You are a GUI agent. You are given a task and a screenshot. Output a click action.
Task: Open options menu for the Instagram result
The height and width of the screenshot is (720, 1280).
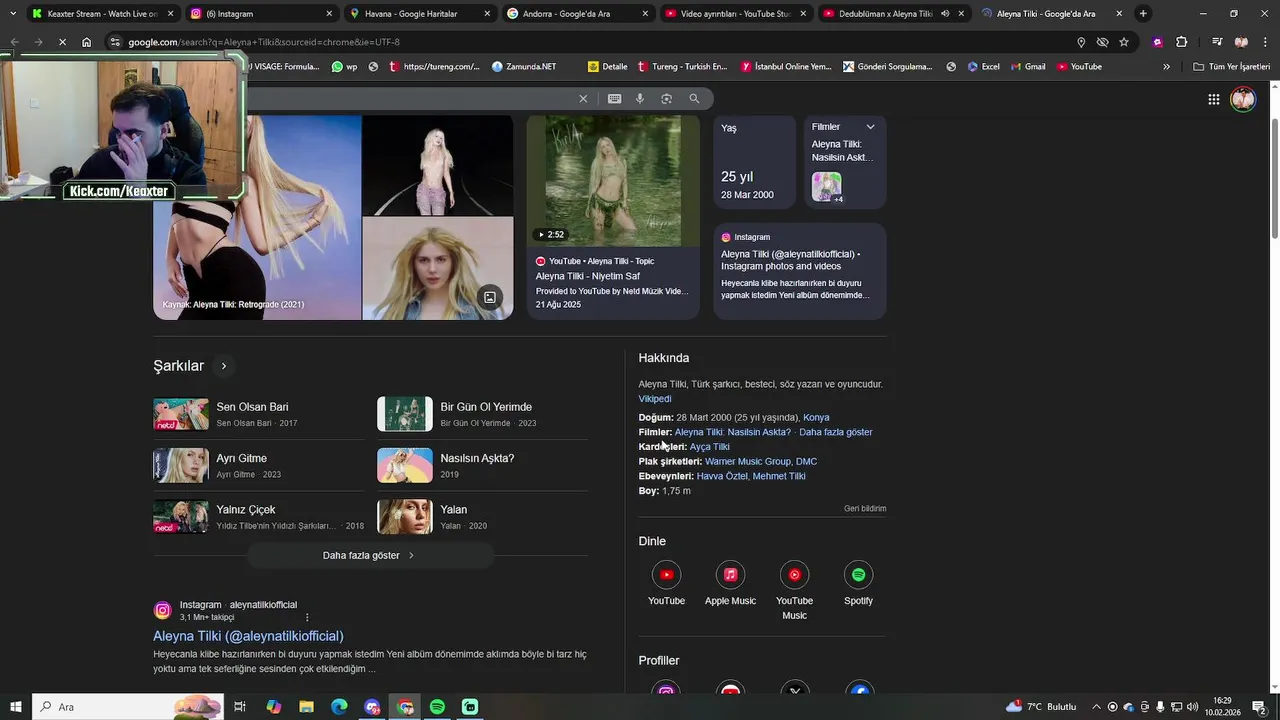click(x=307, y=617)
